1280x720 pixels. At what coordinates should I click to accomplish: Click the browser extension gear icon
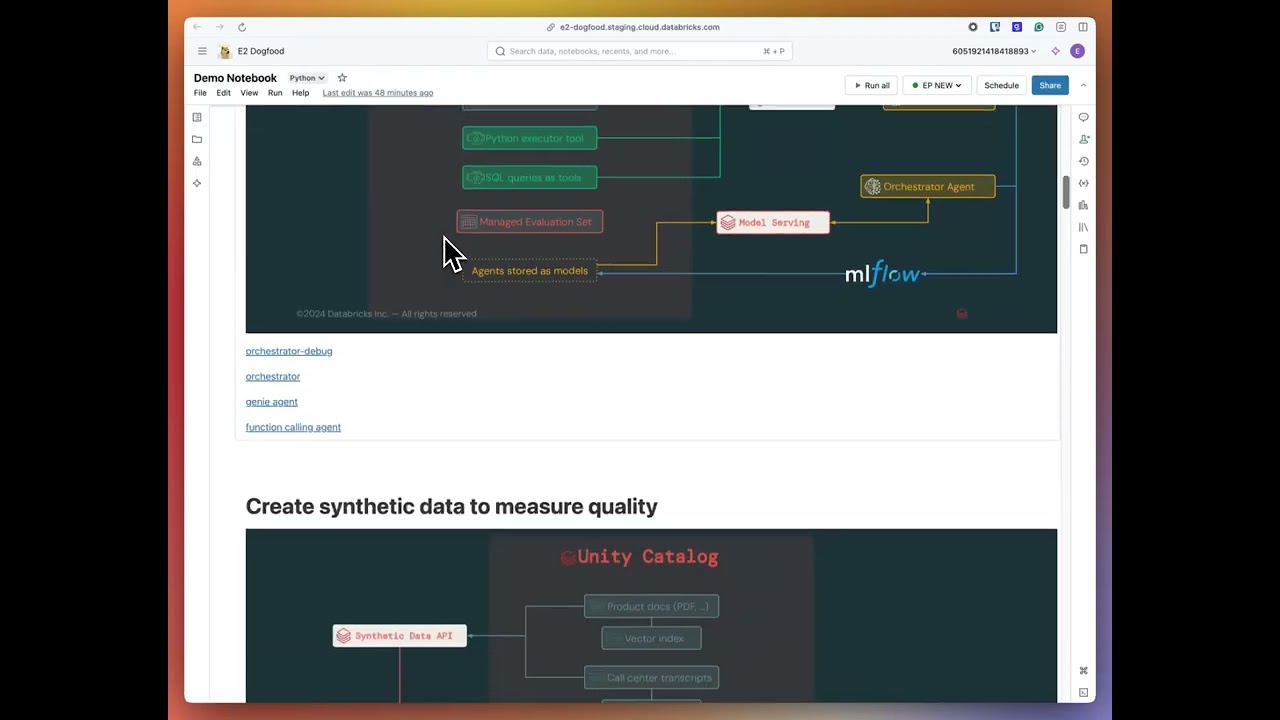[973, 27]
